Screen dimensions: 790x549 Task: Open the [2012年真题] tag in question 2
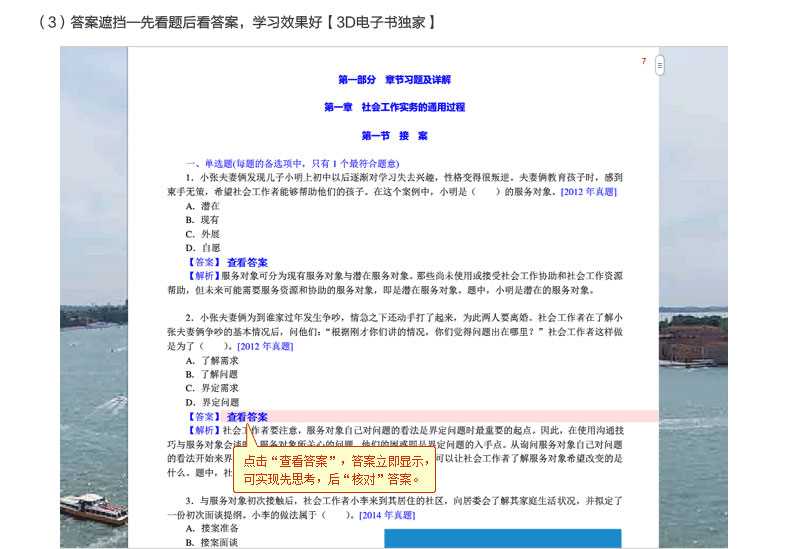coord(265,346)
